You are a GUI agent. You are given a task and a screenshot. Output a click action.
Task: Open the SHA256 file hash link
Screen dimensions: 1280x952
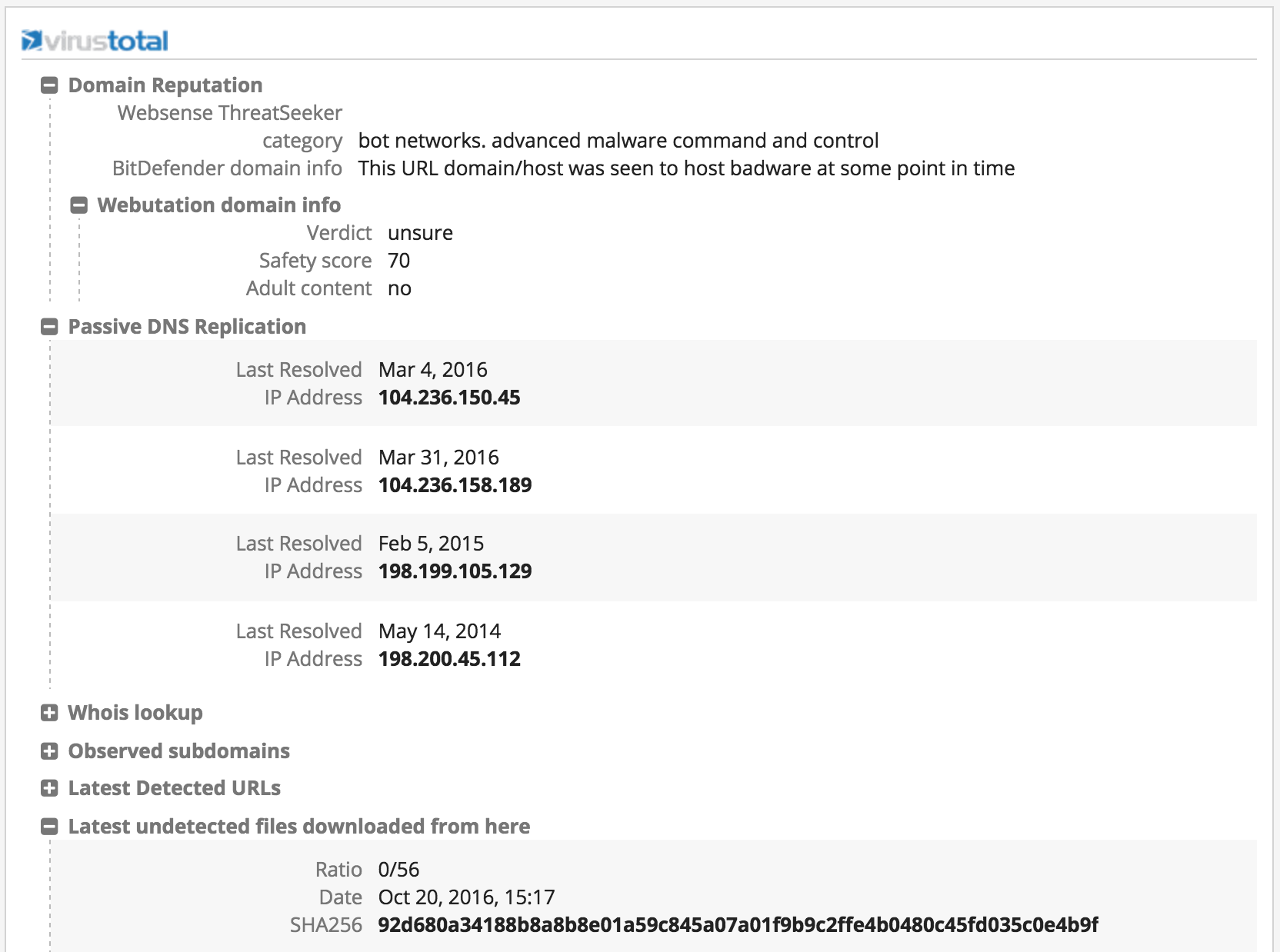(738, 925)
